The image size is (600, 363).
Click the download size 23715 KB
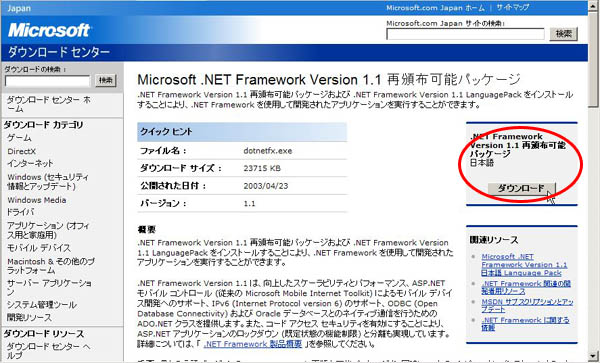coord(262,168)
